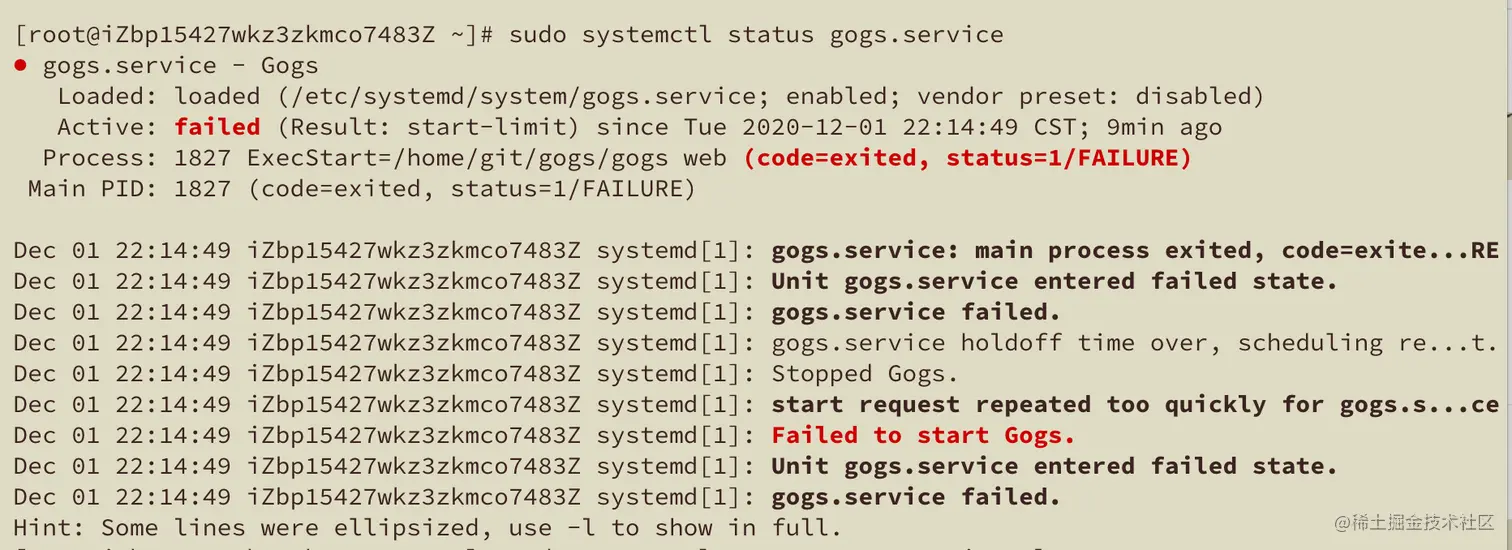Click the 'Hint: Some lines were ellipsized' line

[x=427, y=528]
